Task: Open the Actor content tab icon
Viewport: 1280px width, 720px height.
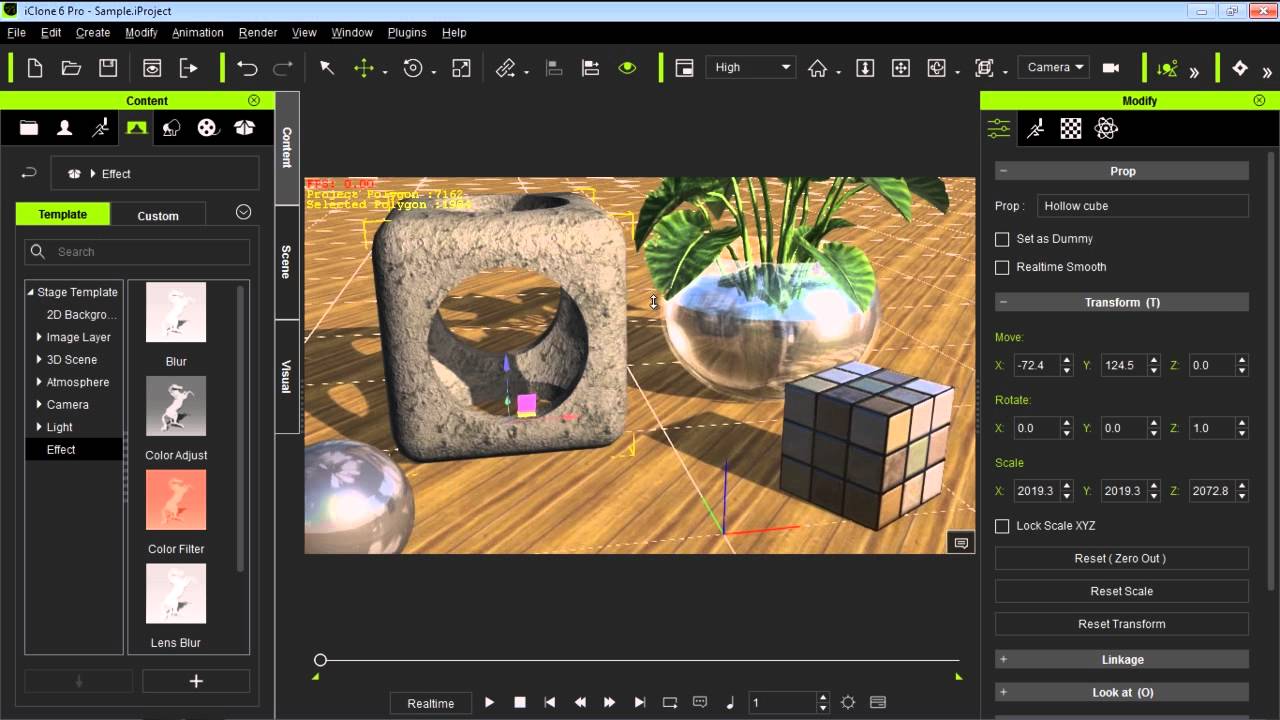Action: (x=65, y=128)
